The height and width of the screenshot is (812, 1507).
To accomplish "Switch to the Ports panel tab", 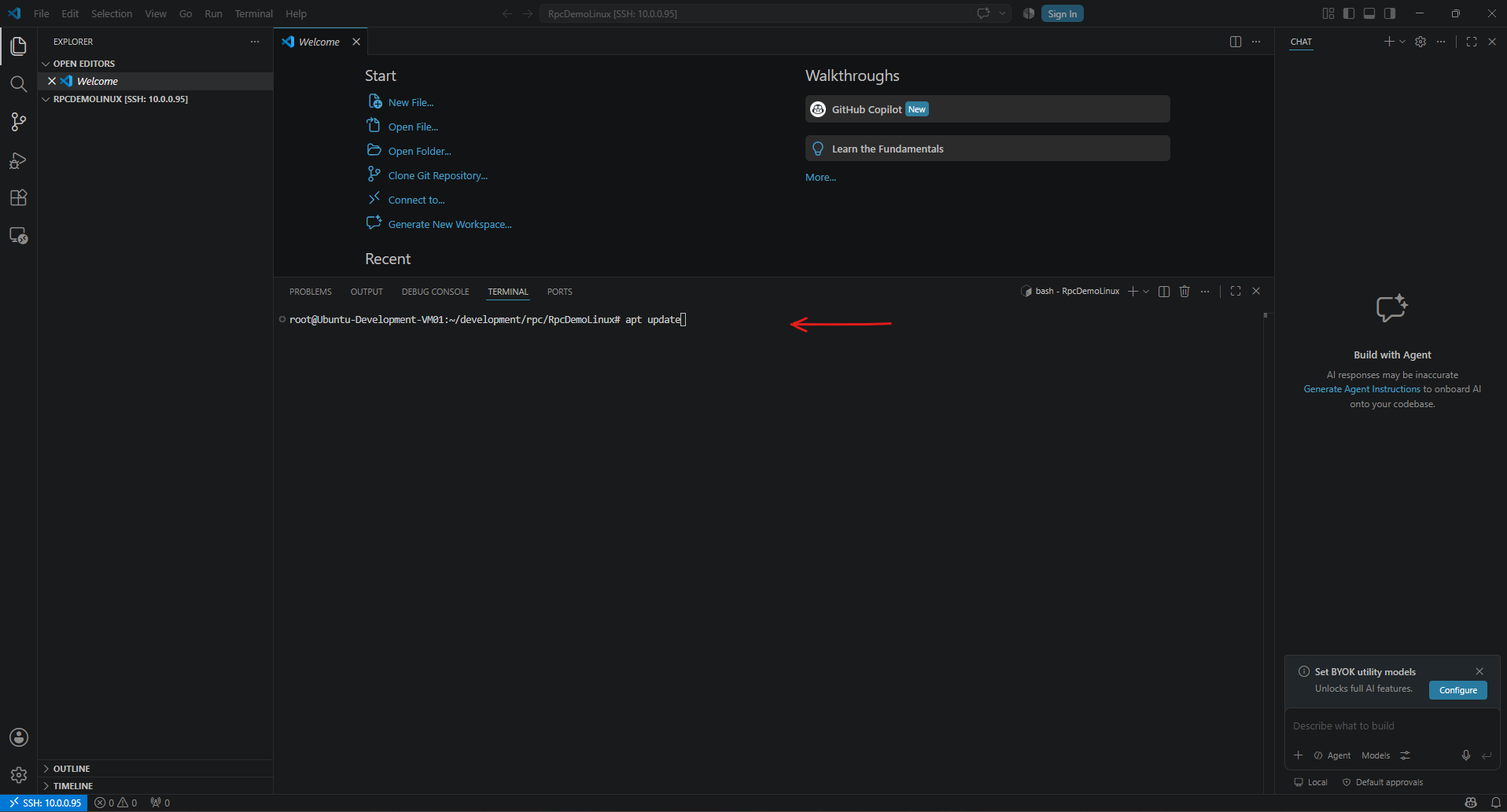I will point(560,292).
